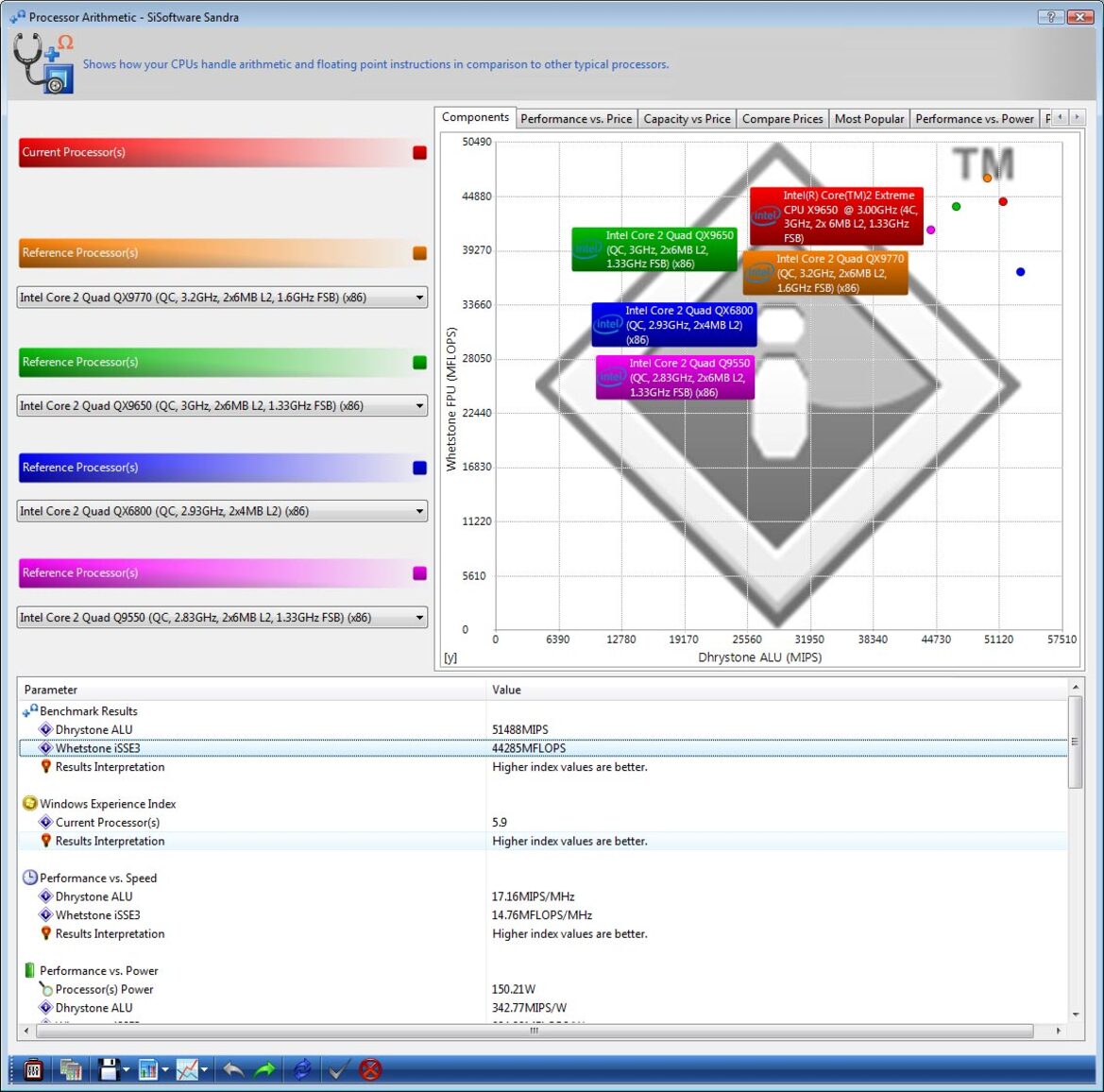Viewport: 1104px width, 1092px height.
Task: Select the Processor(s) Power row
Action: coord(544,989)
